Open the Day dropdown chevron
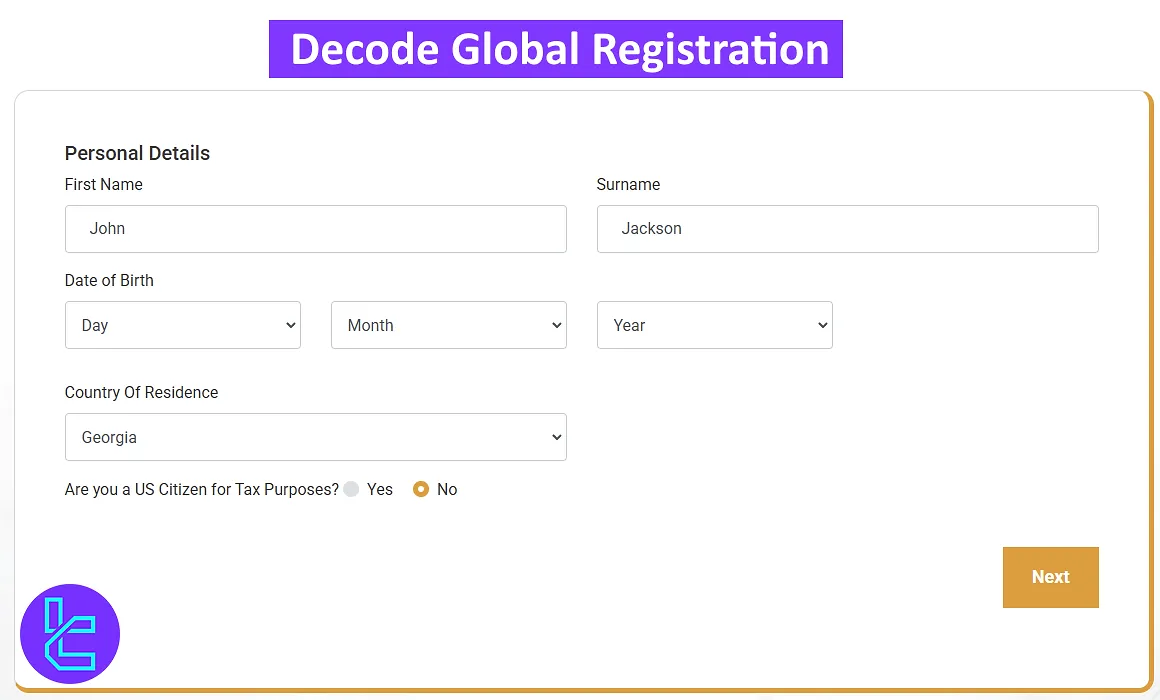Viewport: 1160px width, 700px height. click(x=289, y=325)
